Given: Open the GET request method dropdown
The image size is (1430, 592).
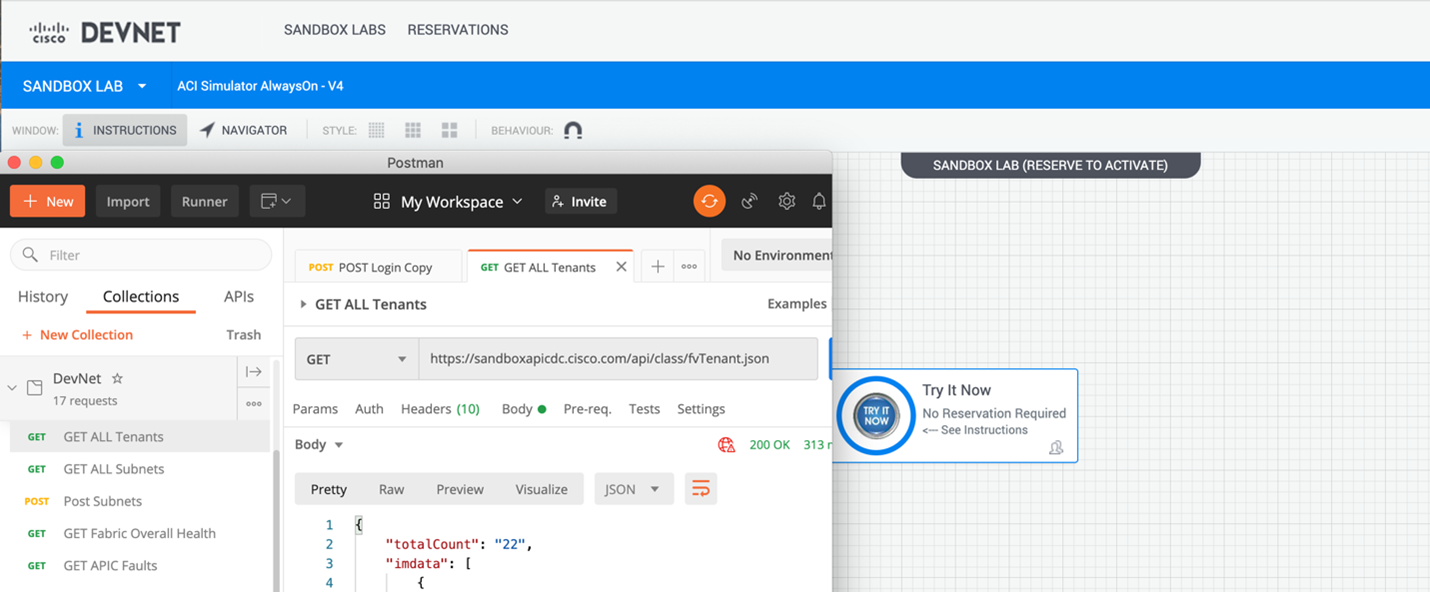Looking at the screenshot, I should (x=355, y=357).
